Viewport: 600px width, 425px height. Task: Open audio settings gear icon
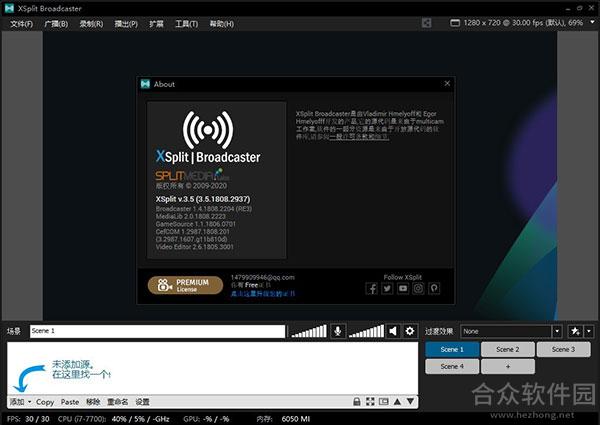pos(410,331)
